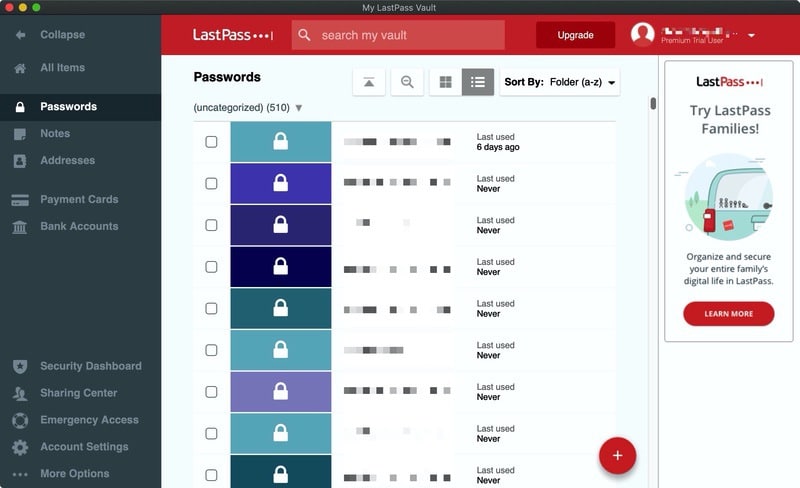Click in the search my vault field
The height and width of the screenshot is (488, 800).
tap(398, 35)
